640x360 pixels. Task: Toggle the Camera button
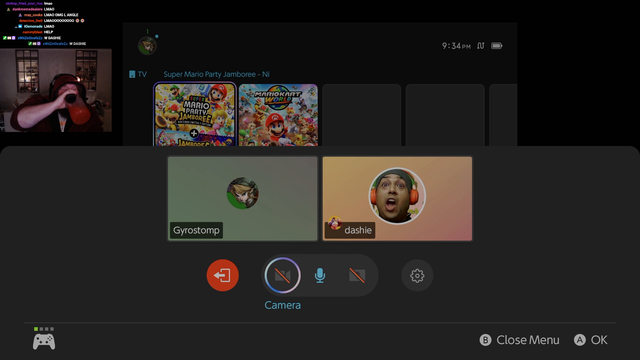click(x=282, y=276)
